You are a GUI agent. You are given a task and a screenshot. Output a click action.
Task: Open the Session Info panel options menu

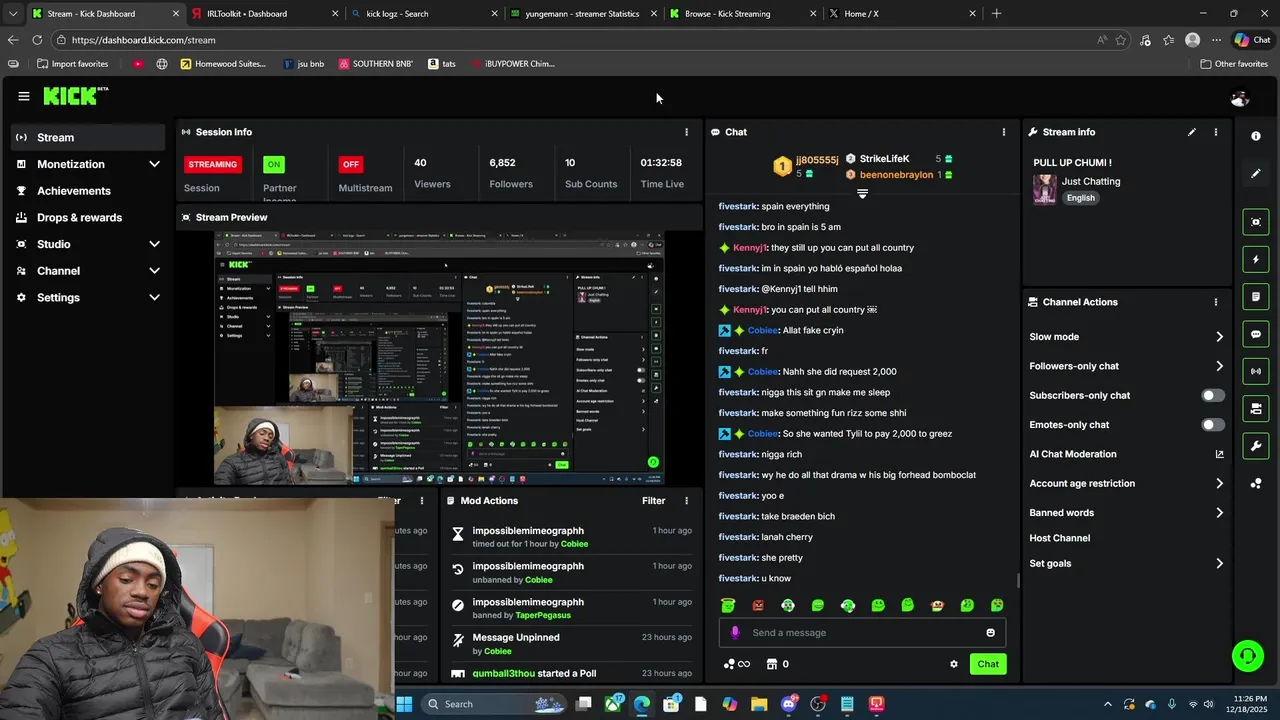tap(686, 132)
